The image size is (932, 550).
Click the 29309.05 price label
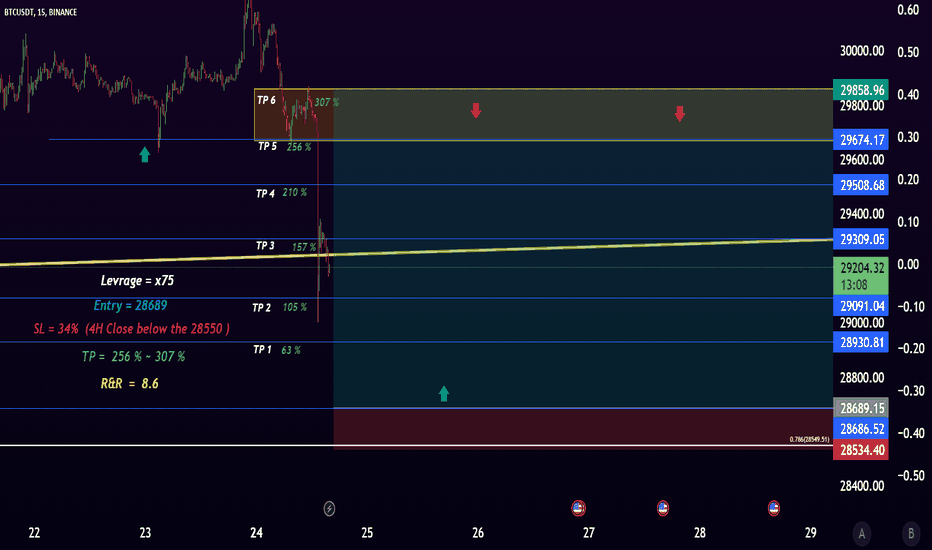(861, 239)
